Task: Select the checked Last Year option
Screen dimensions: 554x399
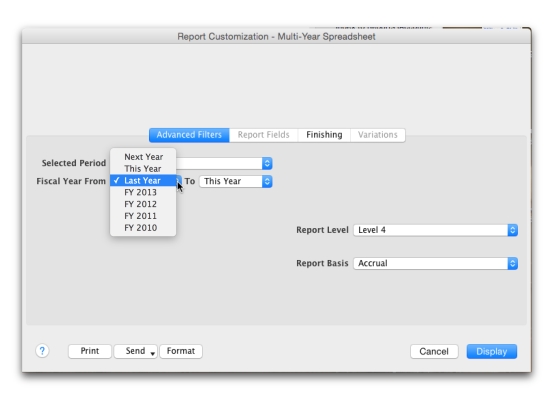Action: (143, 181)
